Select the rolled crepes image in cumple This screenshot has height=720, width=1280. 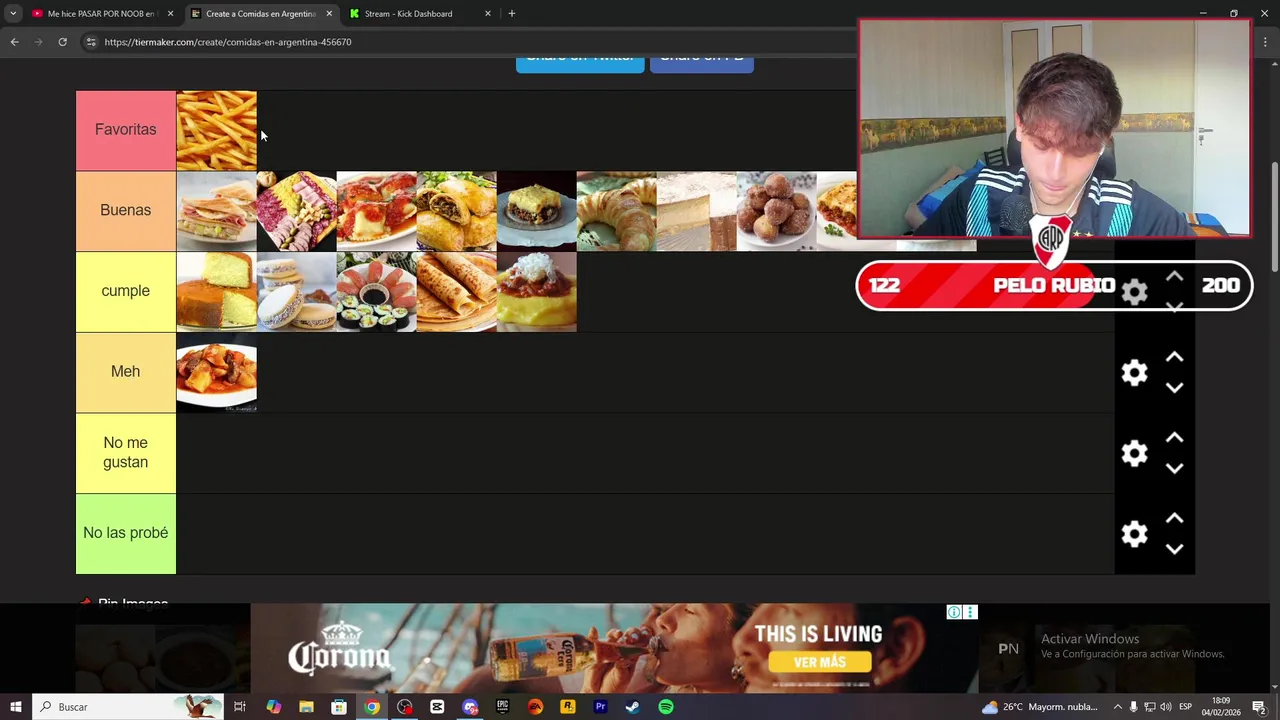[456, 291]
